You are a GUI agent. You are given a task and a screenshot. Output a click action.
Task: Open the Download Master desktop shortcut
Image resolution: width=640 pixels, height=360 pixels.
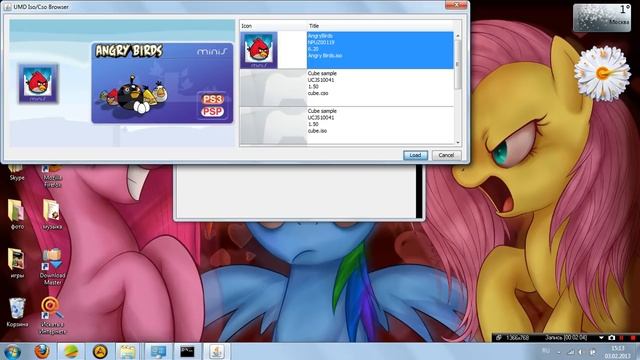coord(53,267)
